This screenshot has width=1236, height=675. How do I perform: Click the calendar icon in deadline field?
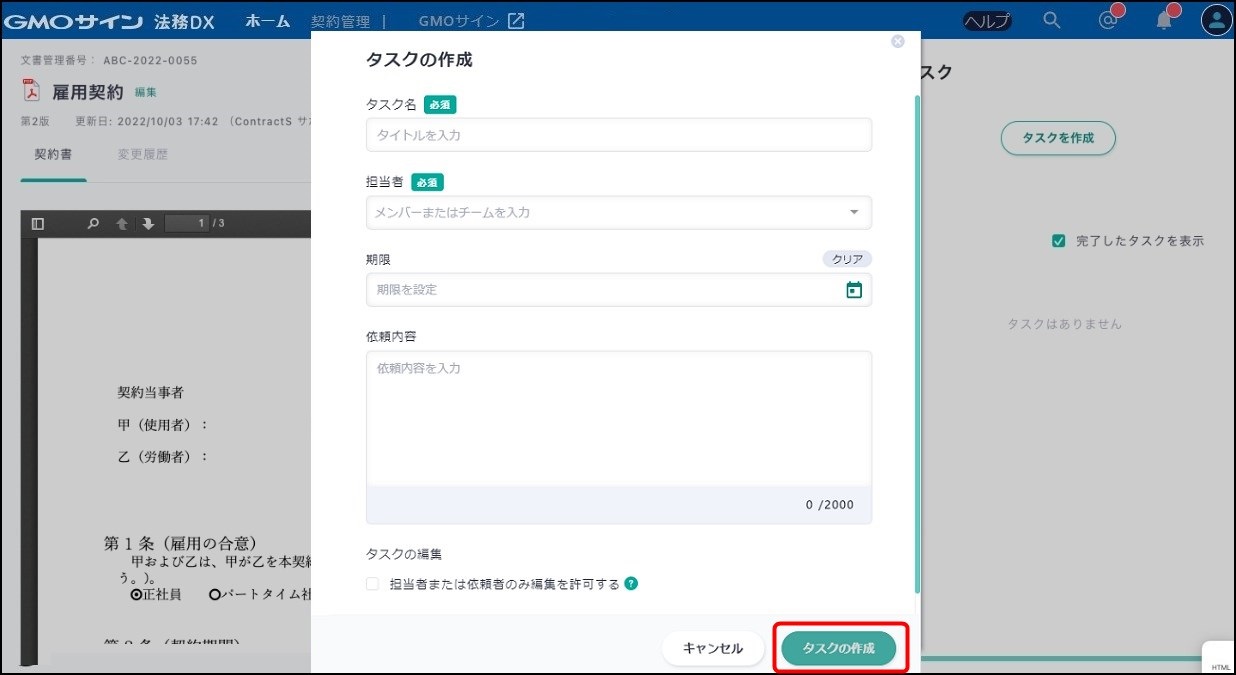[854, 290]
